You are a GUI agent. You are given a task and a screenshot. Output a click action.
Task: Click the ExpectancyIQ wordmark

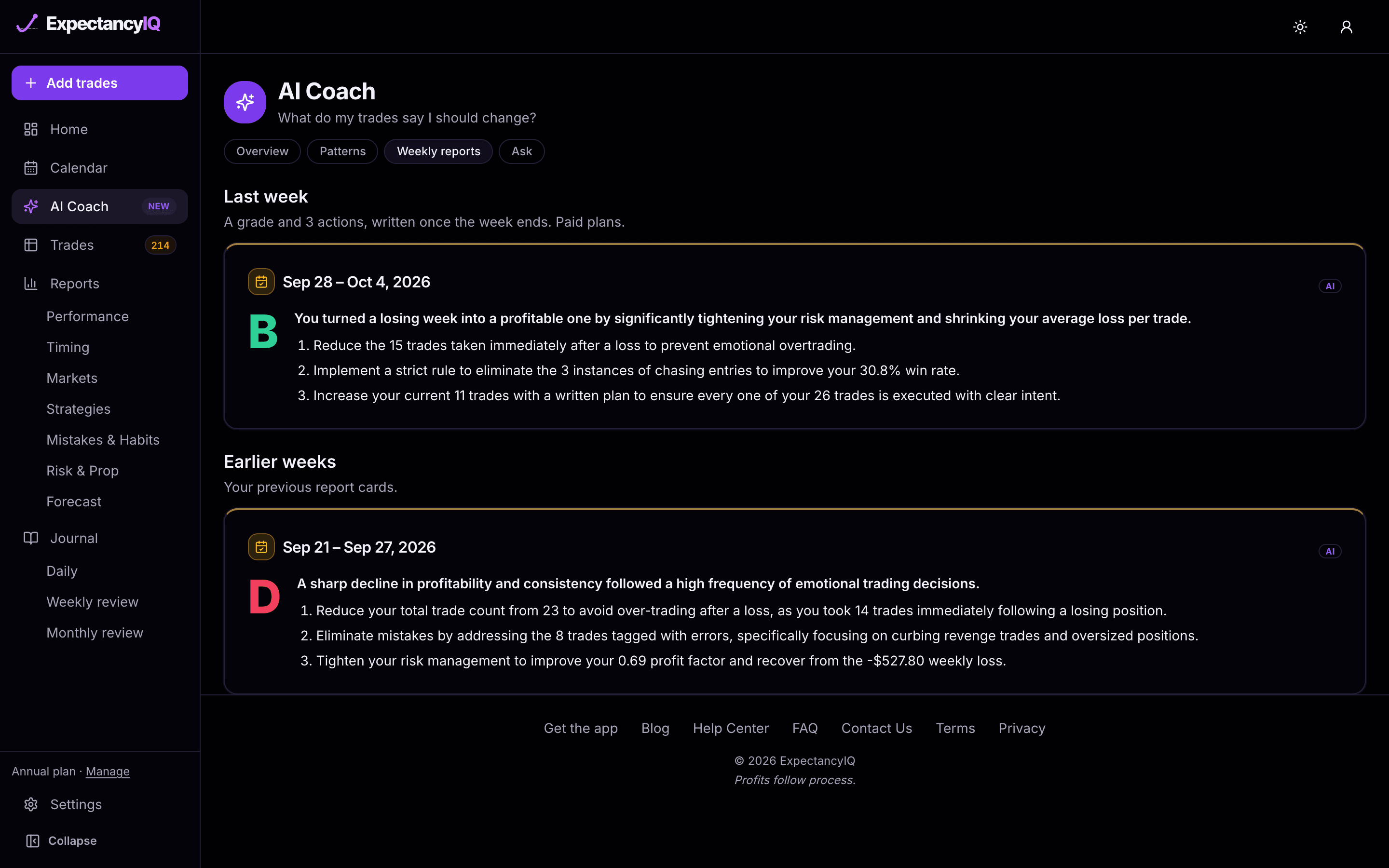coord(103,24)
